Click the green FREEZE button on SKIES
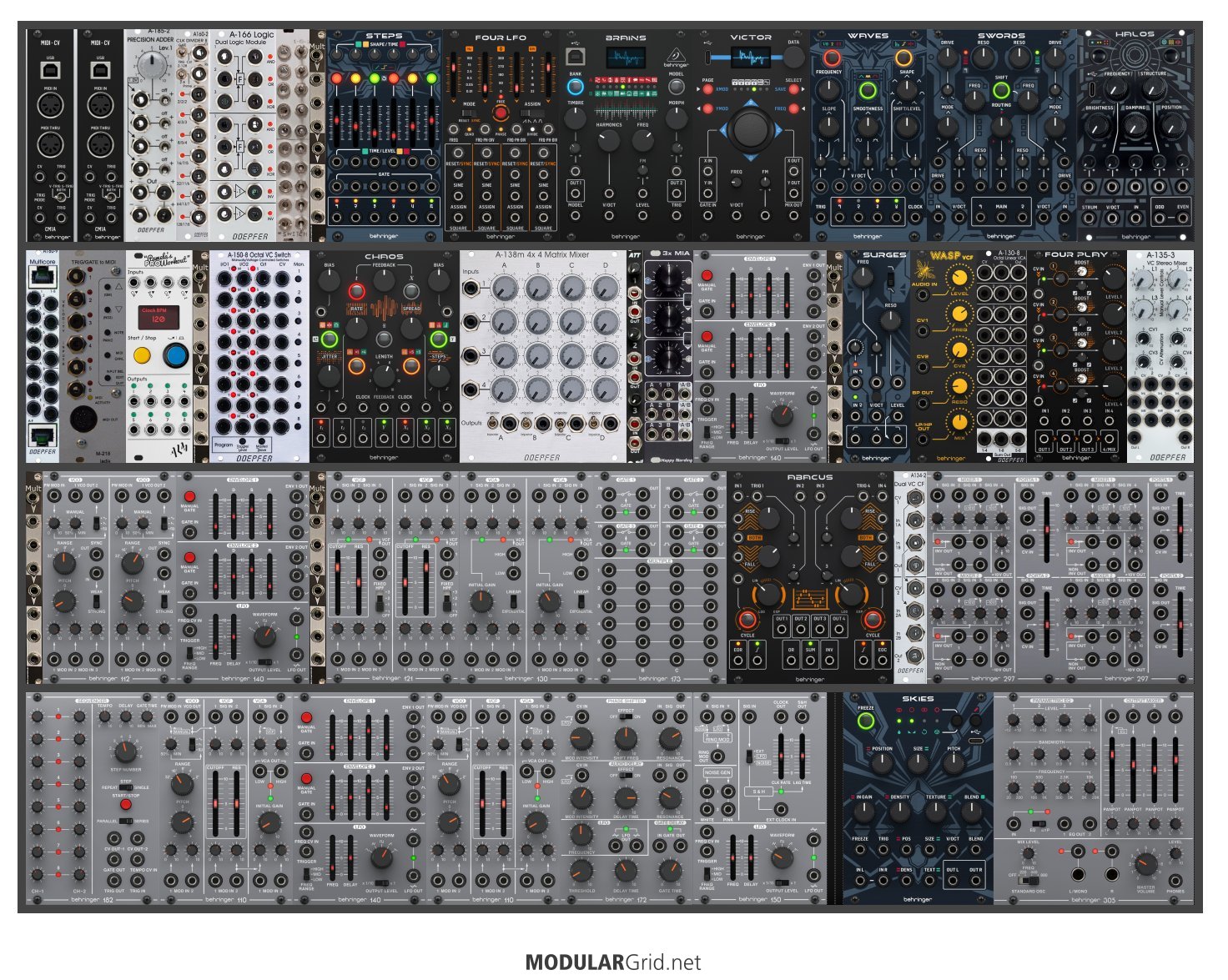This screenshot has width=1228, height=980. pyautogui.click(x=865, y=721)
